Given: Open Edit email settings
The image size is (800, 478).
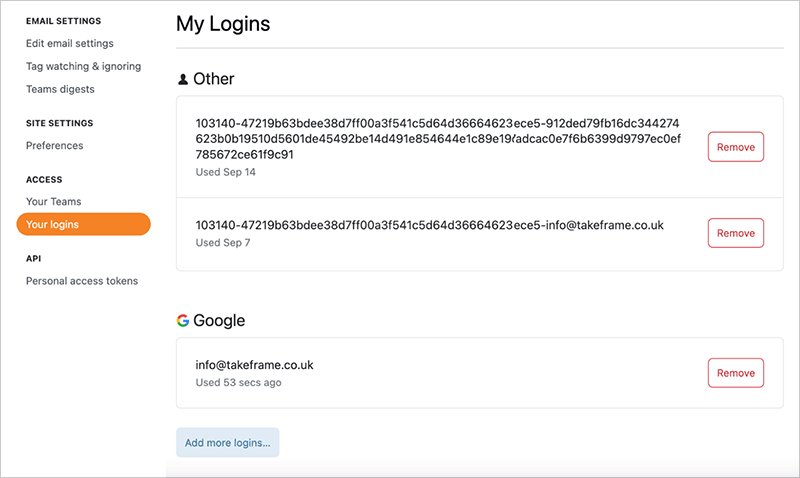Looking at the screenshot, I should [x=70, y=43].
